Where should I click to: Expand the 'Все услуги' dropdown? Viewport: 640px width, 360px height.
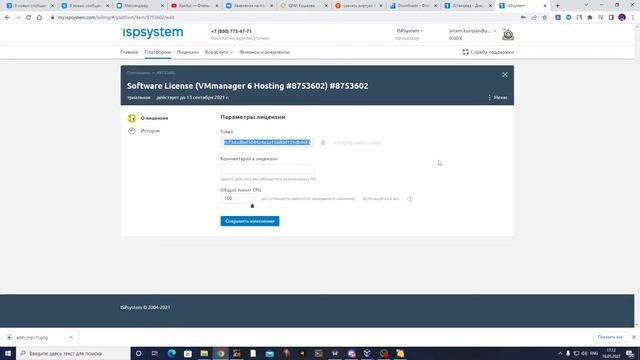click(x=219, y=52)
